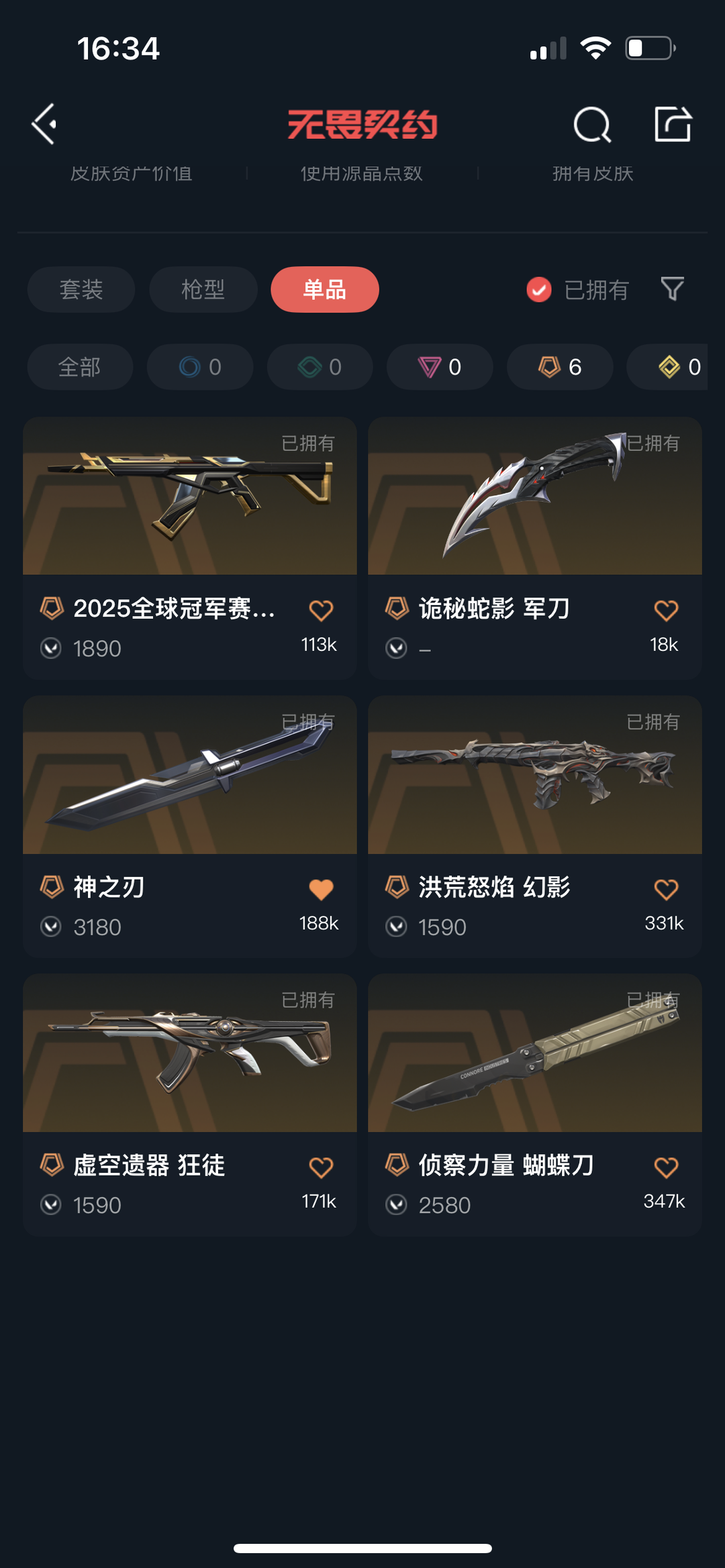Select the 单品 tab
Image resolution: width=725 pixels, height=1568 pixels.
point(325,289)
